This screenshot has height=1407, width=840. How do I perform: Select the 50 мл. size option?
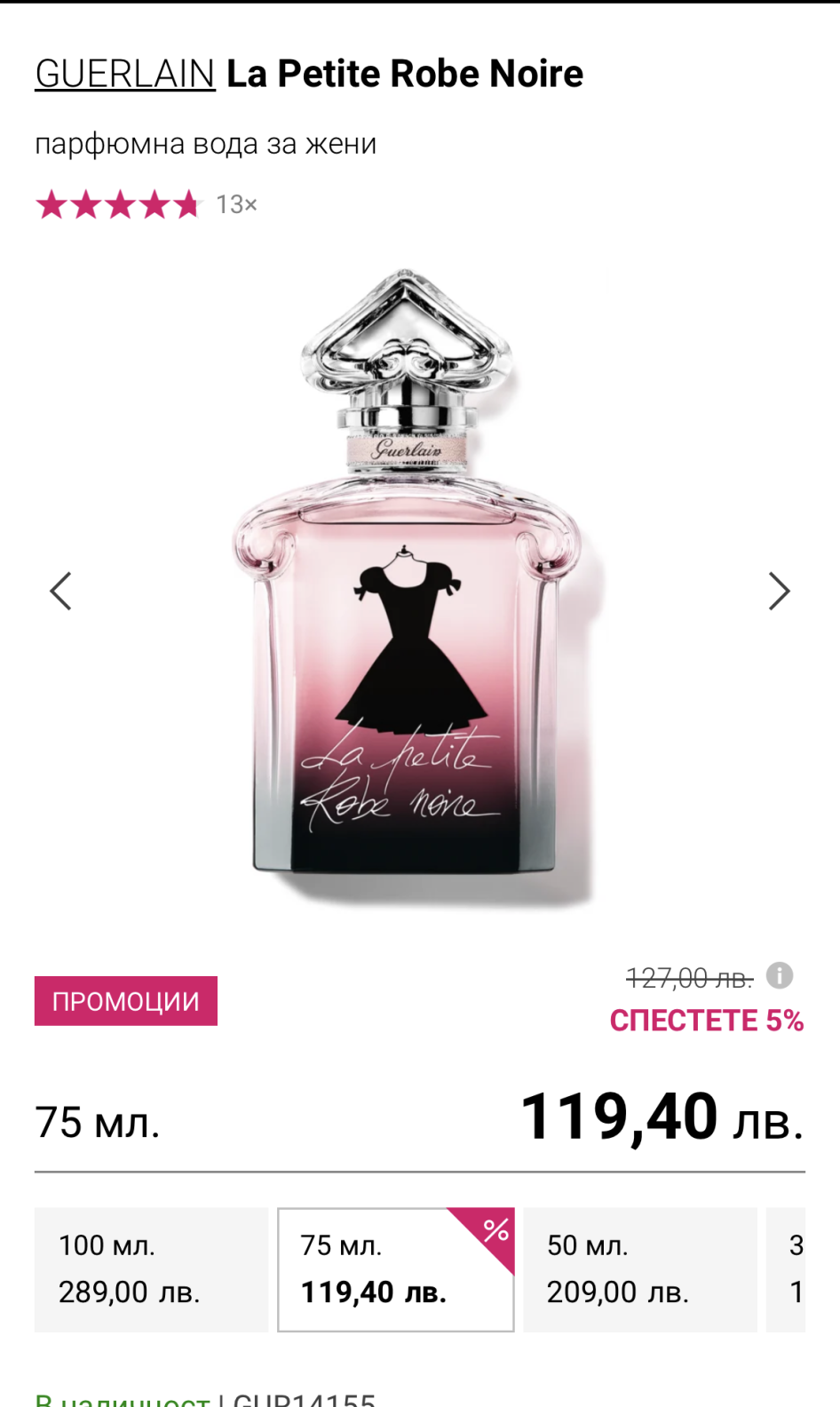640,1269
